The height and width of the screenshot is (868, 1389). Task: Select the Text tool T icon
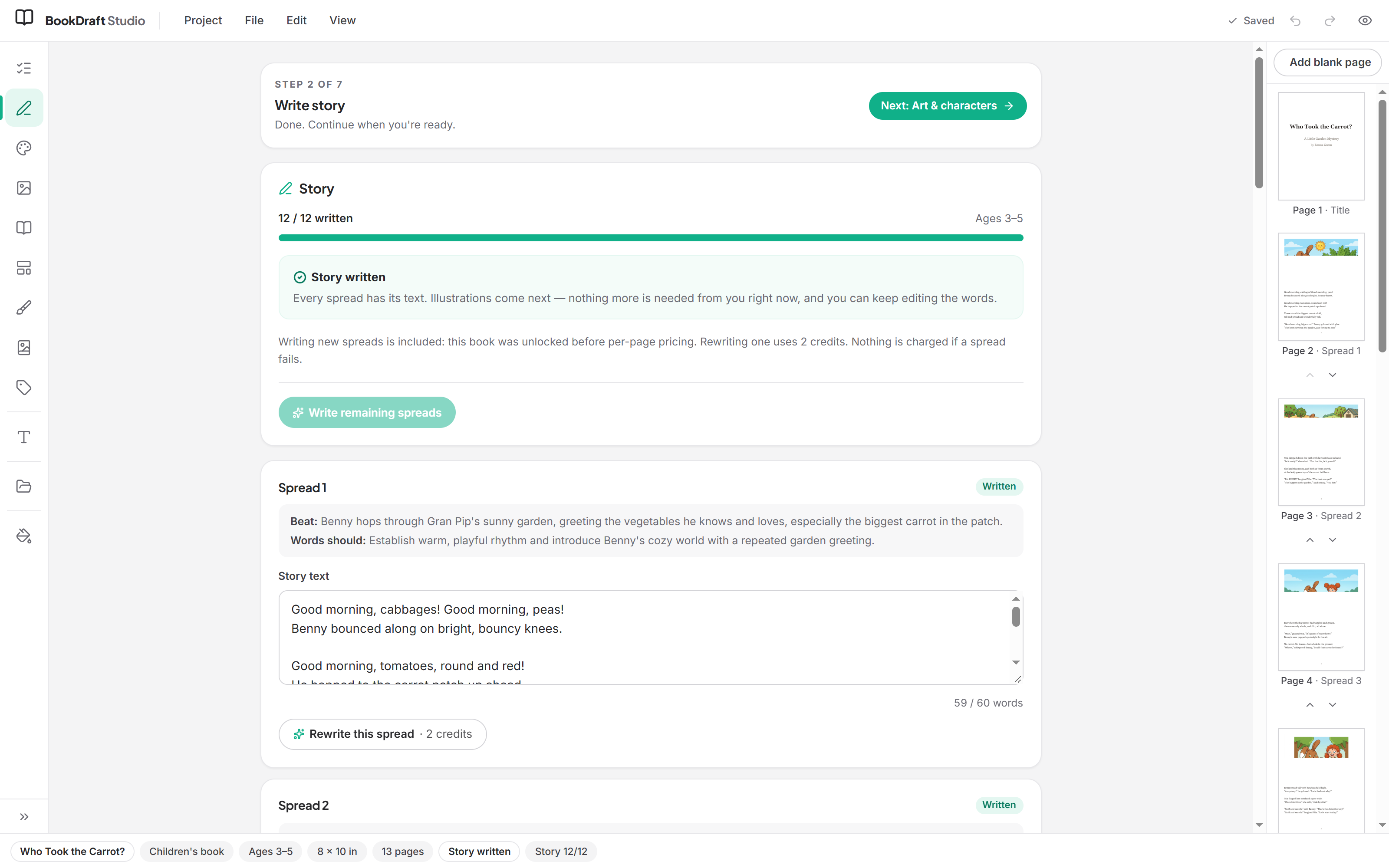[23, 437]
